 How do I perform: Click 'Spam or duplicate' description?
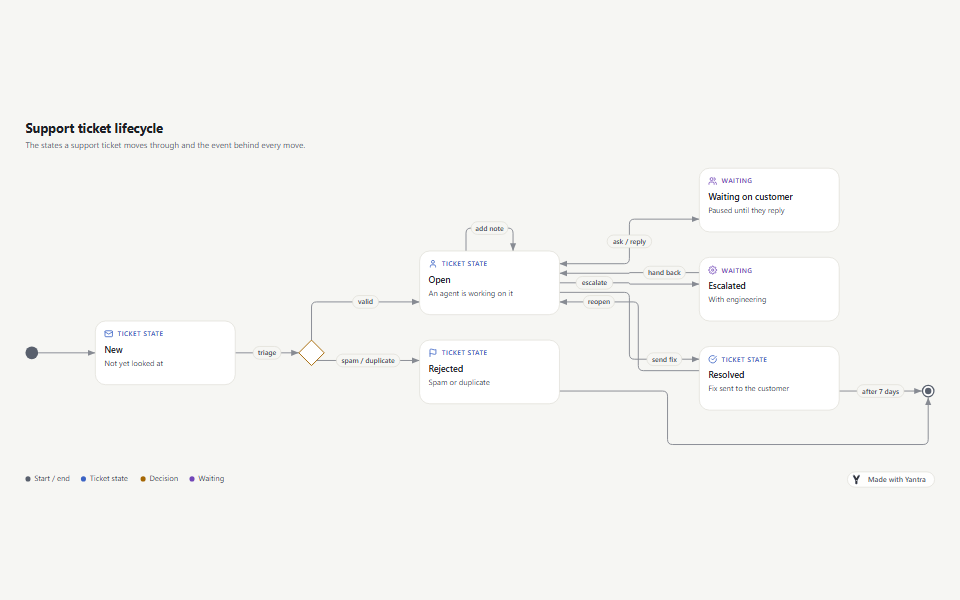459,382
